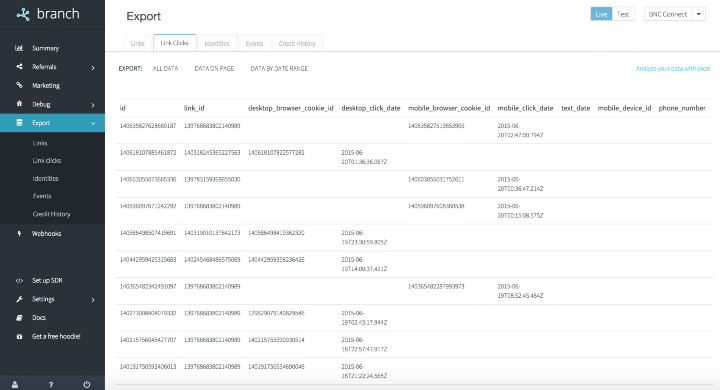Click the Settings wrench icon
This screenshot has height=390, width=720.
click(19, 299)
